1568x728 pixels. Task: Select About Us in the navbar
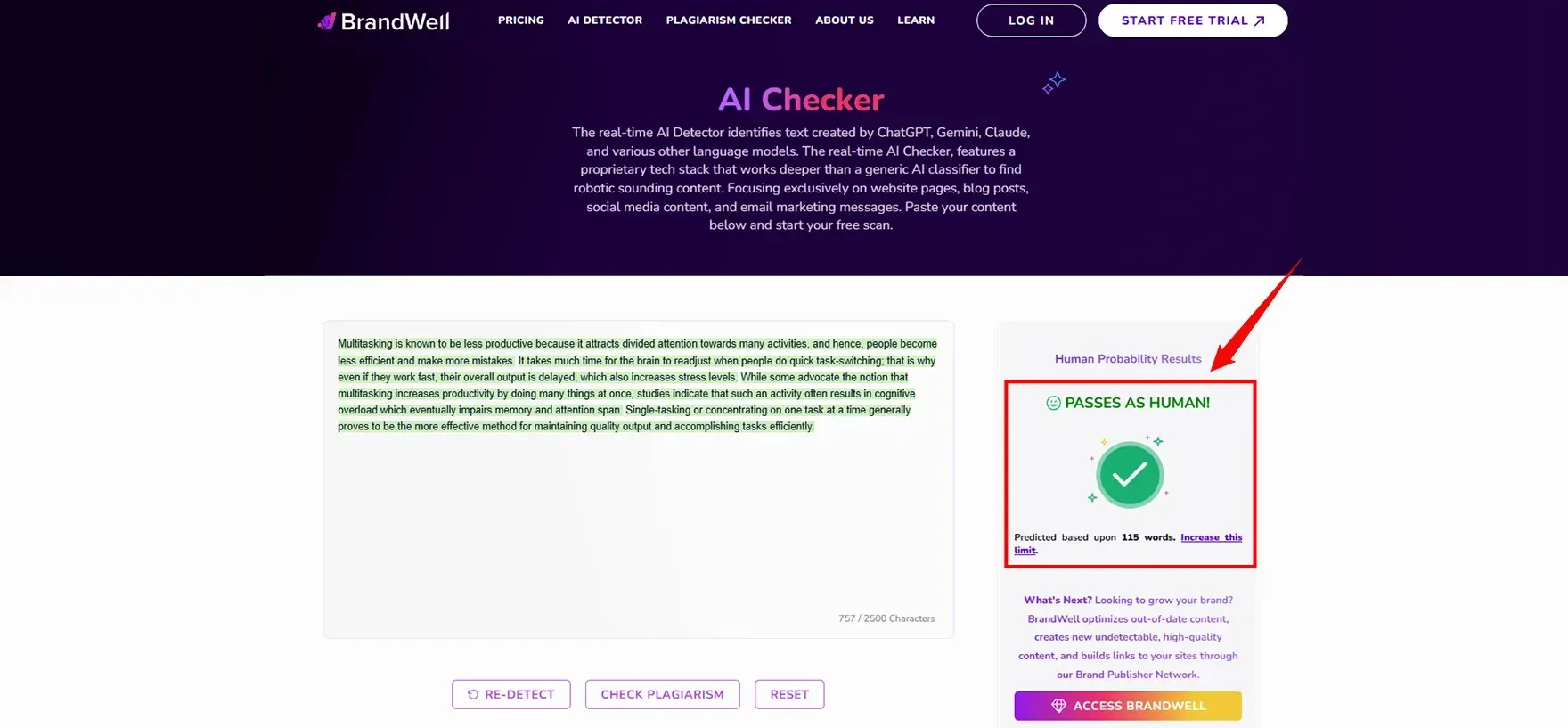pyautogui.click(x=844, y=20)
